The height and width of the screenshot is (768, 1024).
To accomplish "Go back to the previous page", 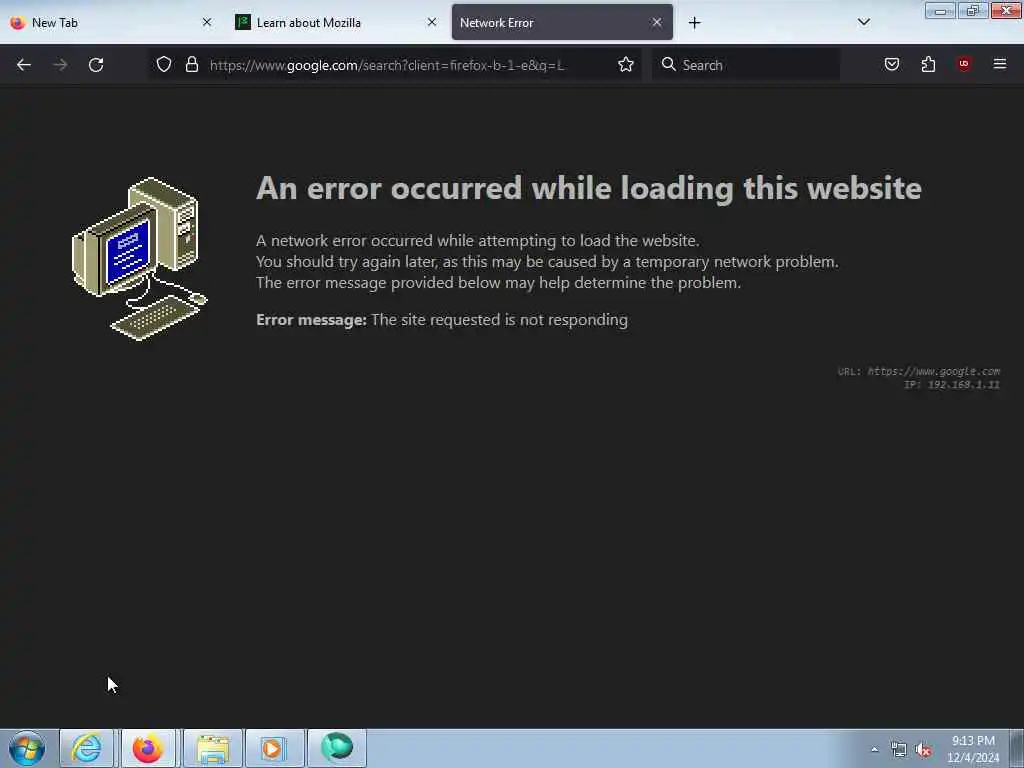I will coord(24,65).
